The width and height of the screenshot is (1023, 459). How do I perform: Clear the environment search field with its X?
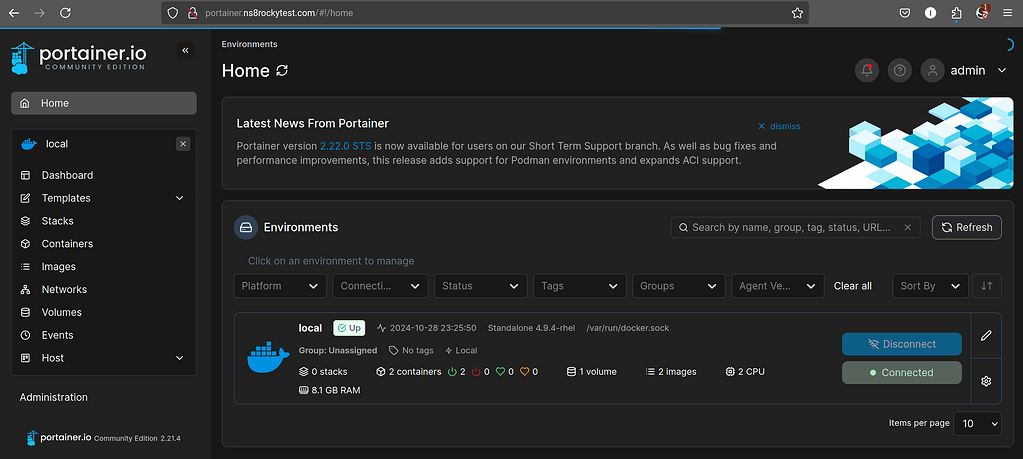pos(908,228)
